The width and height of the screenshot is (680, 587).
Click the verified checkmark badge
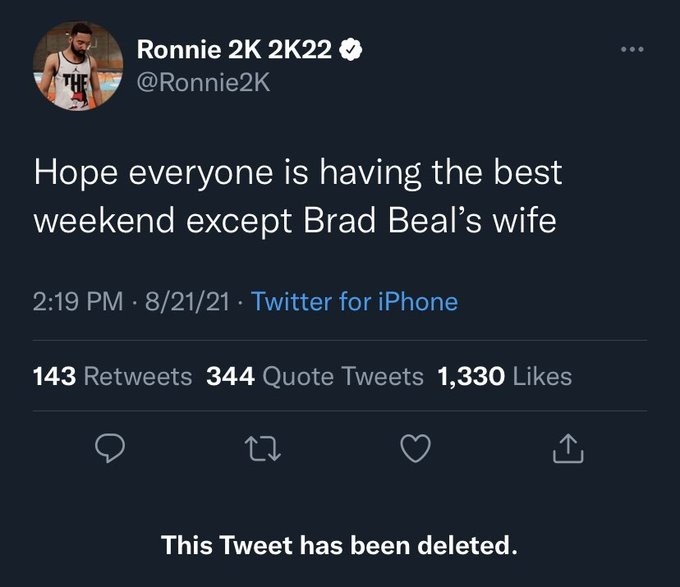coord(349,50)
